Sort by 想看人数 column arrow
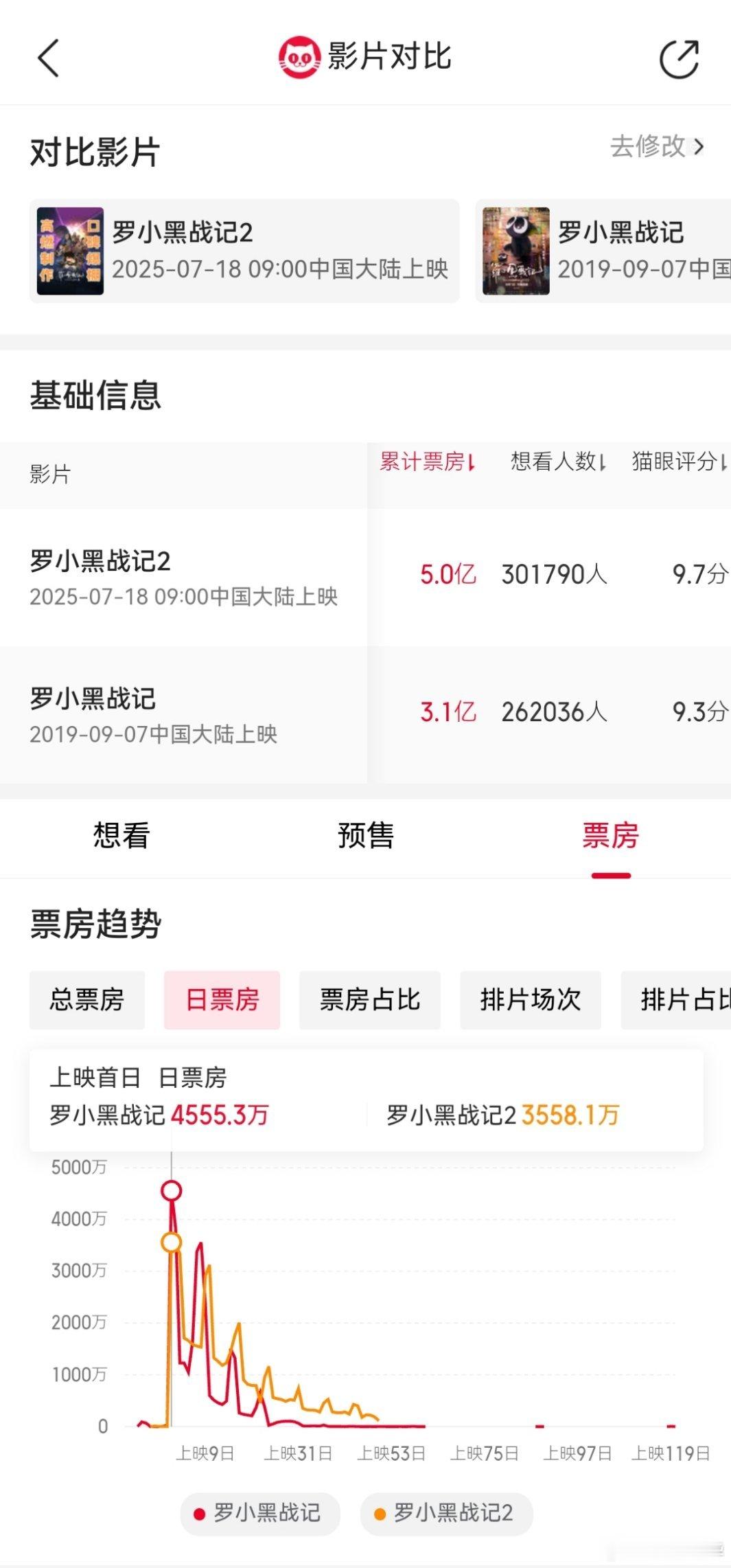 pos(603,462)
